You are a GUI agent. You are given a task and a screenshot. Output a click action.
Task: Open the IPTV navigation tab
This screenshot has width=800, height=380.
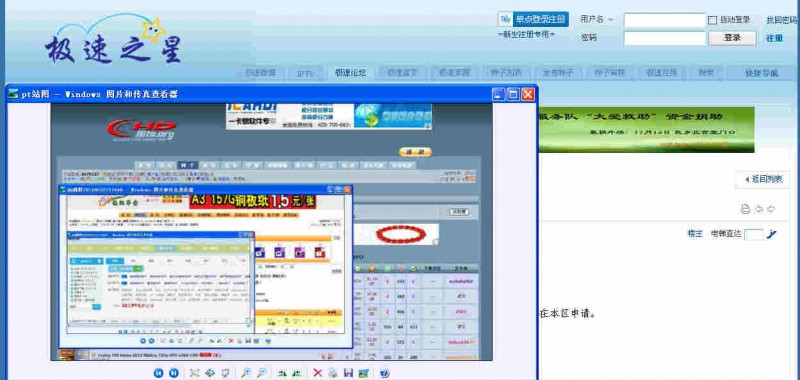(x=306, y=73)
